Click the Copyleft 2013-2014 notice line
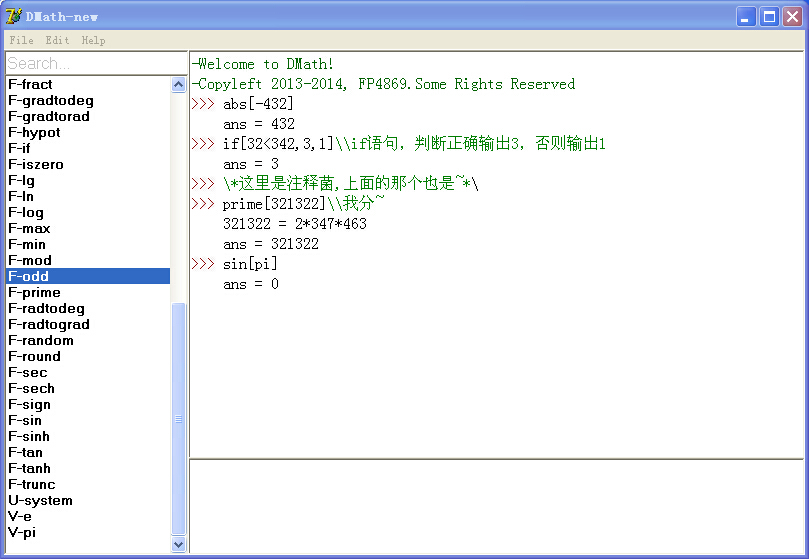 (383, 84)
